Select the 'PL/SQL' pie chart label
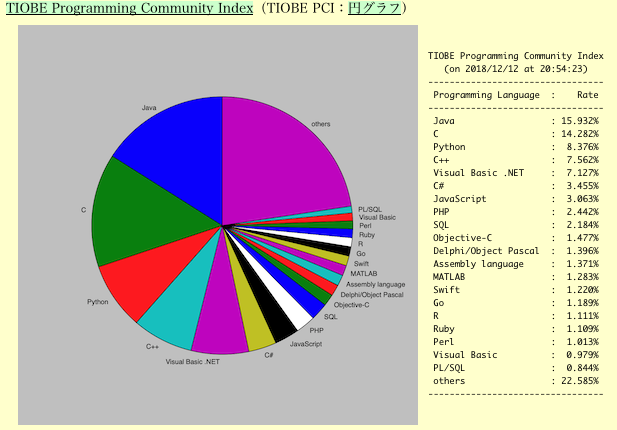 (369, 209)
